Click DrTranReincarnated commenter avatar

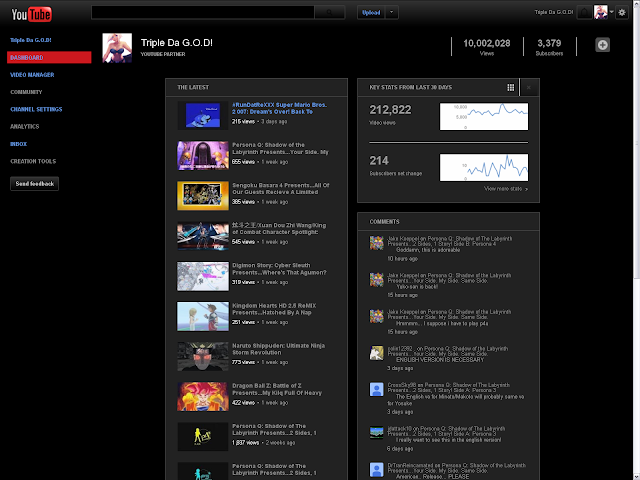click(376, 470)
